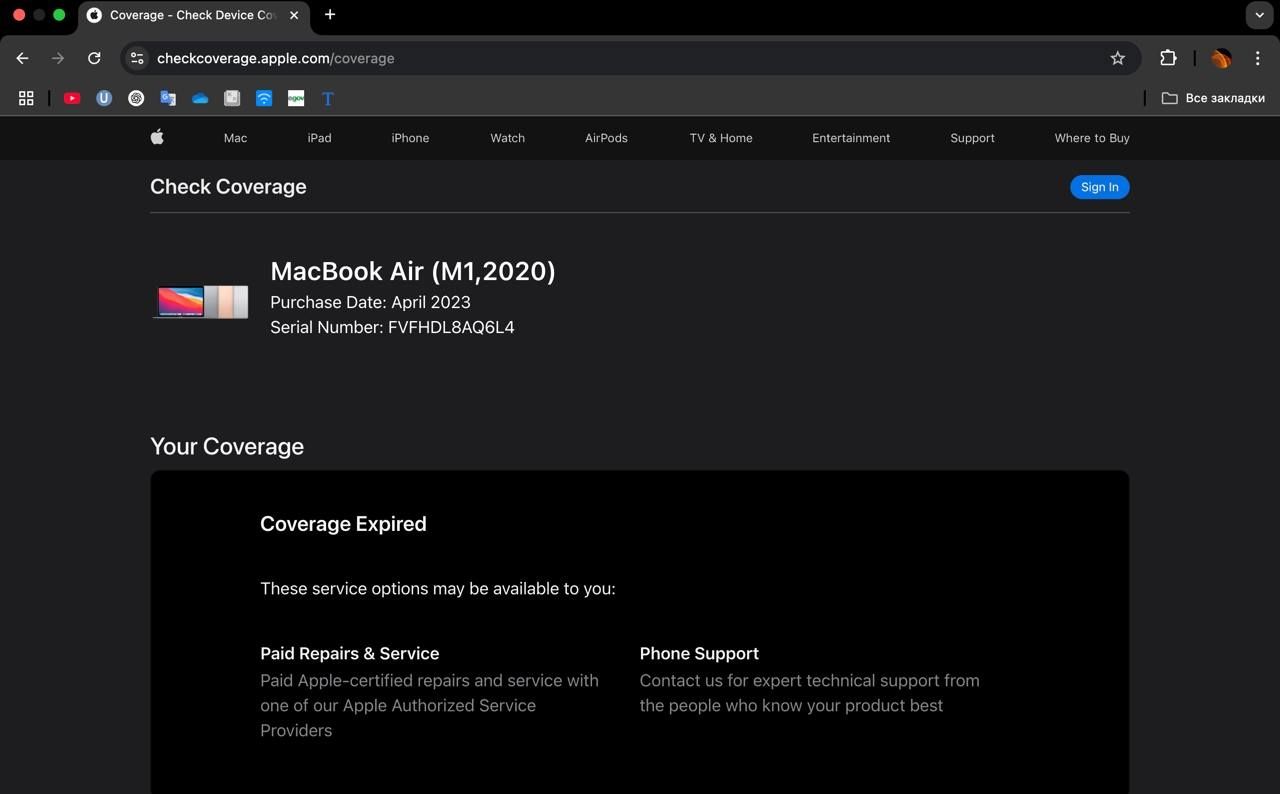1280x794 pixels.
Task: Go back to previous page
Action: (x=22, y=58)
